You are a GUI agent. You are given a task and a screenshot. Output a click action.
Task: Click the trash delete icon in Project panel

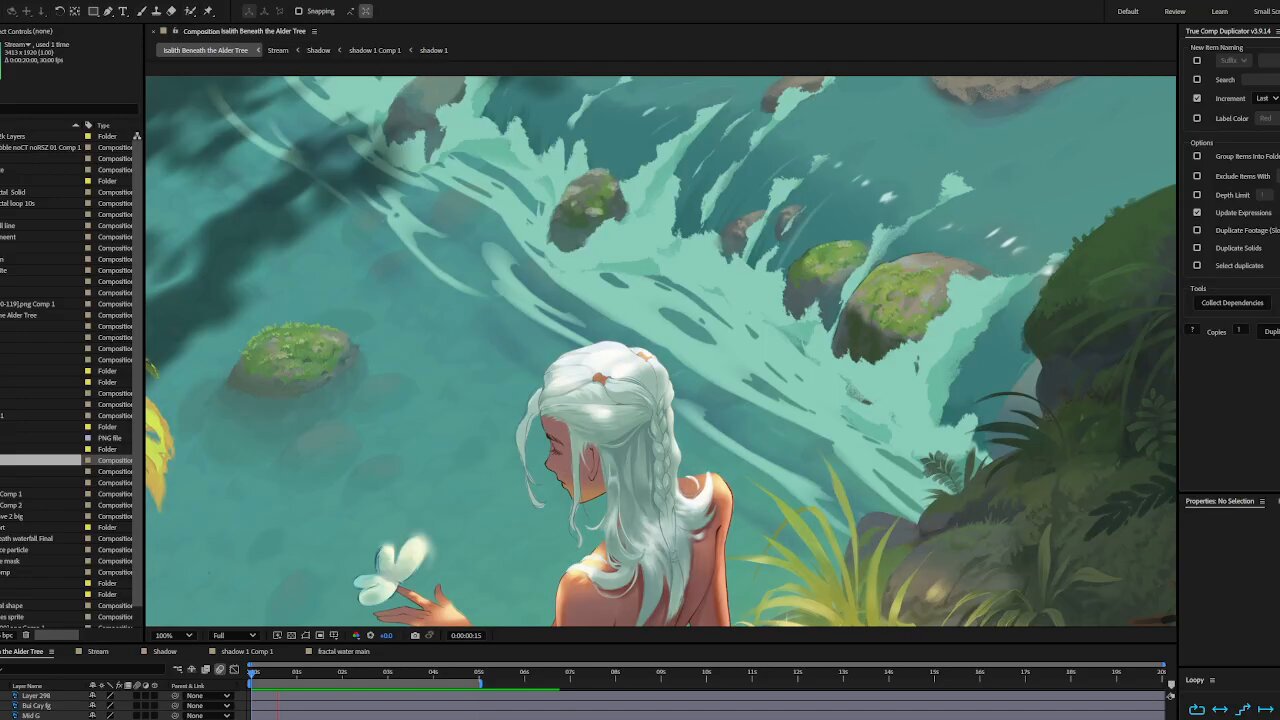(x=26, y=635)
